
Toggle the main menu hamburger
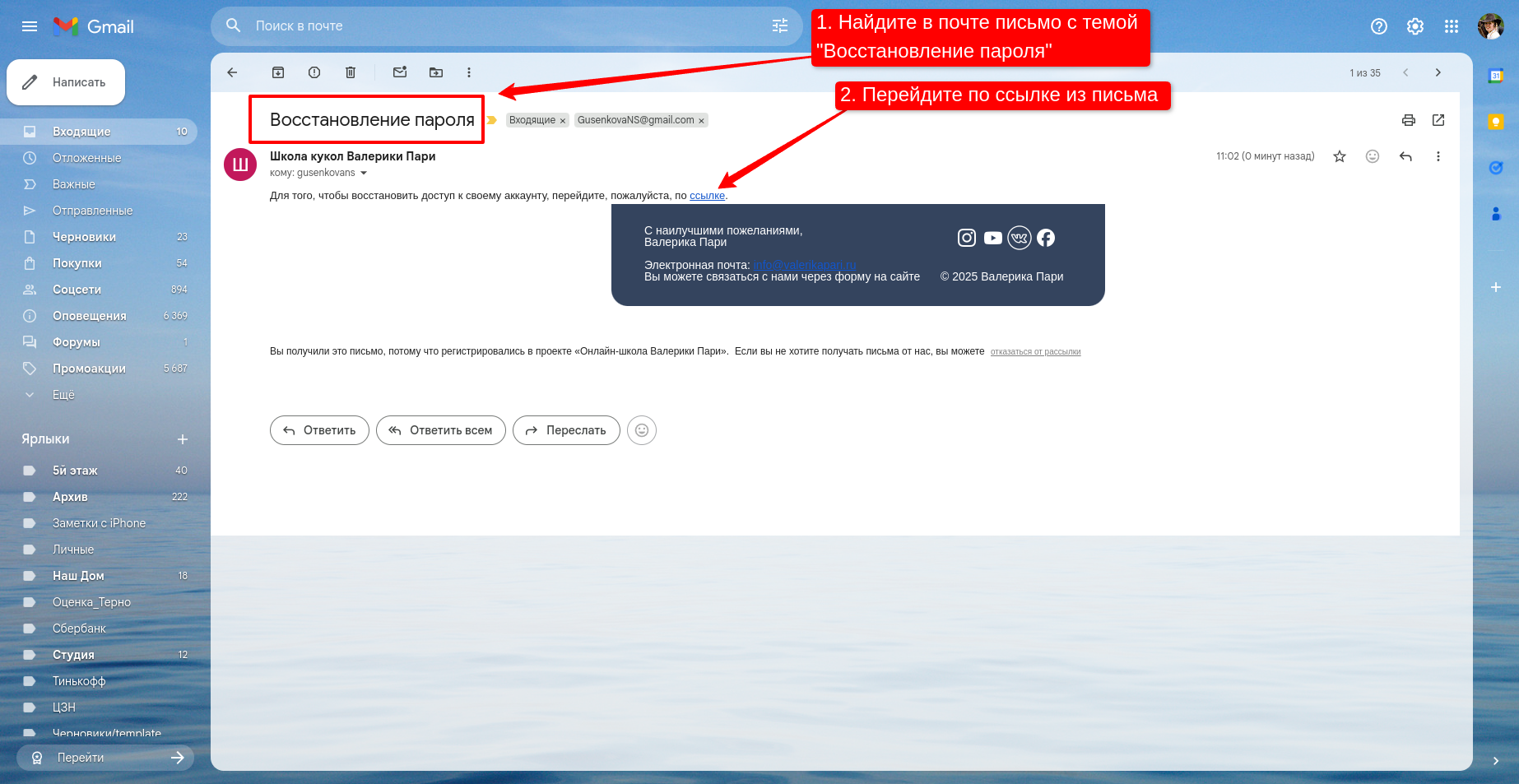click(x=30, y=26)
